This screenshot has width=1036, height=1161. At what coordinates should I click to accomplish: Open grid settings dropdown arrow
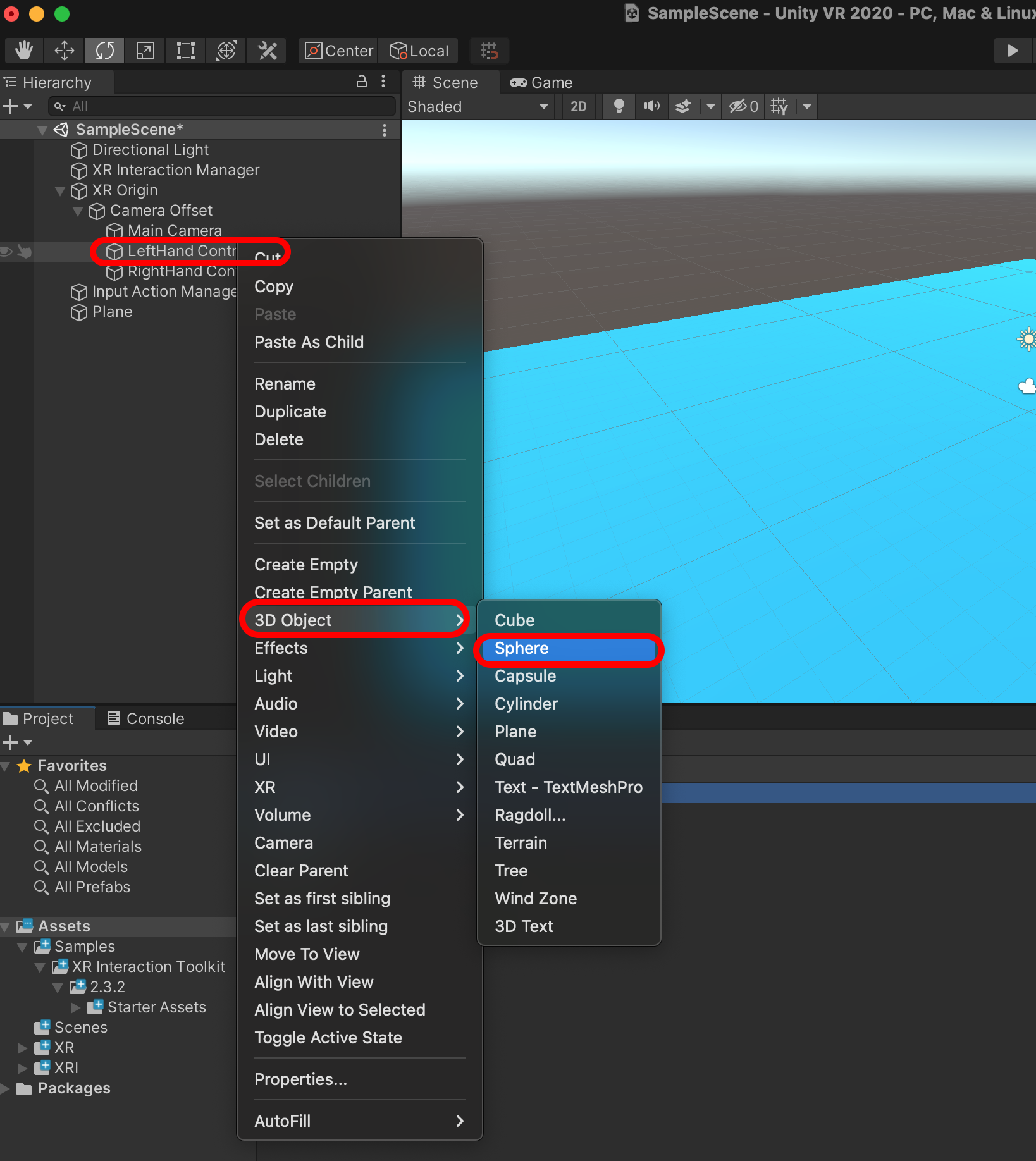[806, 106]
